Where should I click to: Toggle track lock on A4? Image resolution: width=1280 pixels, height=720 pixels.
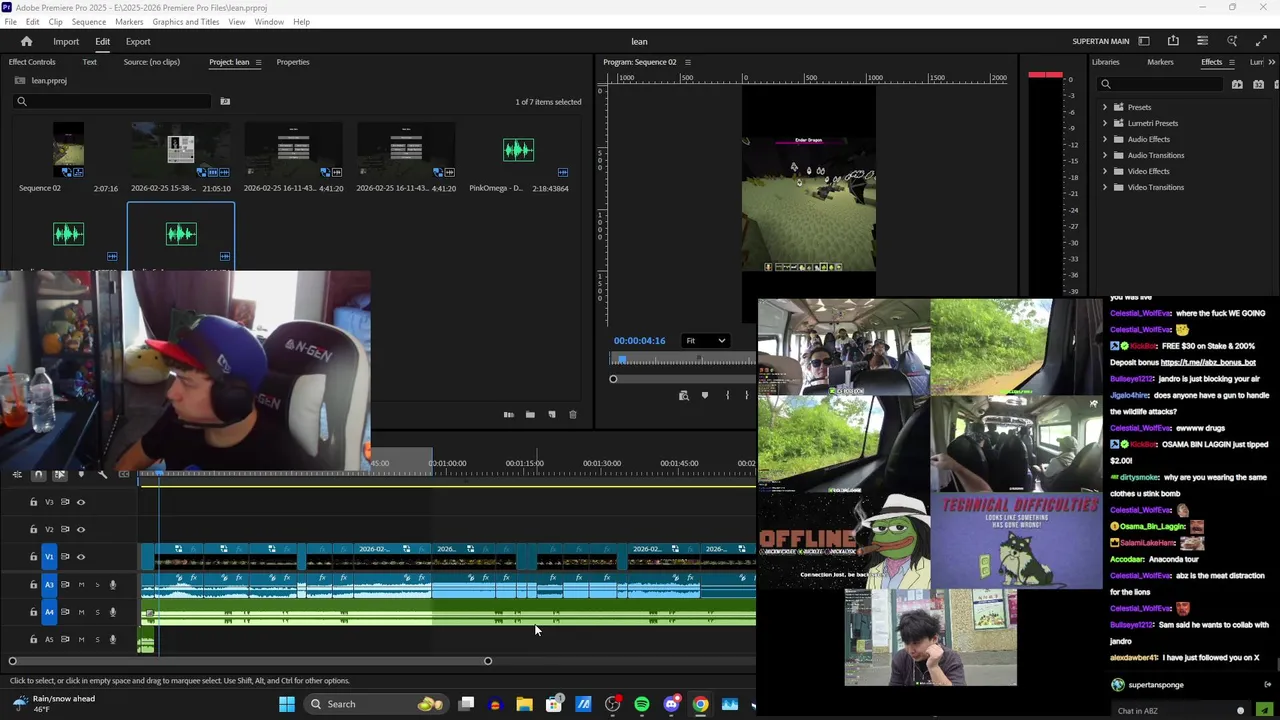click(33, 612)
